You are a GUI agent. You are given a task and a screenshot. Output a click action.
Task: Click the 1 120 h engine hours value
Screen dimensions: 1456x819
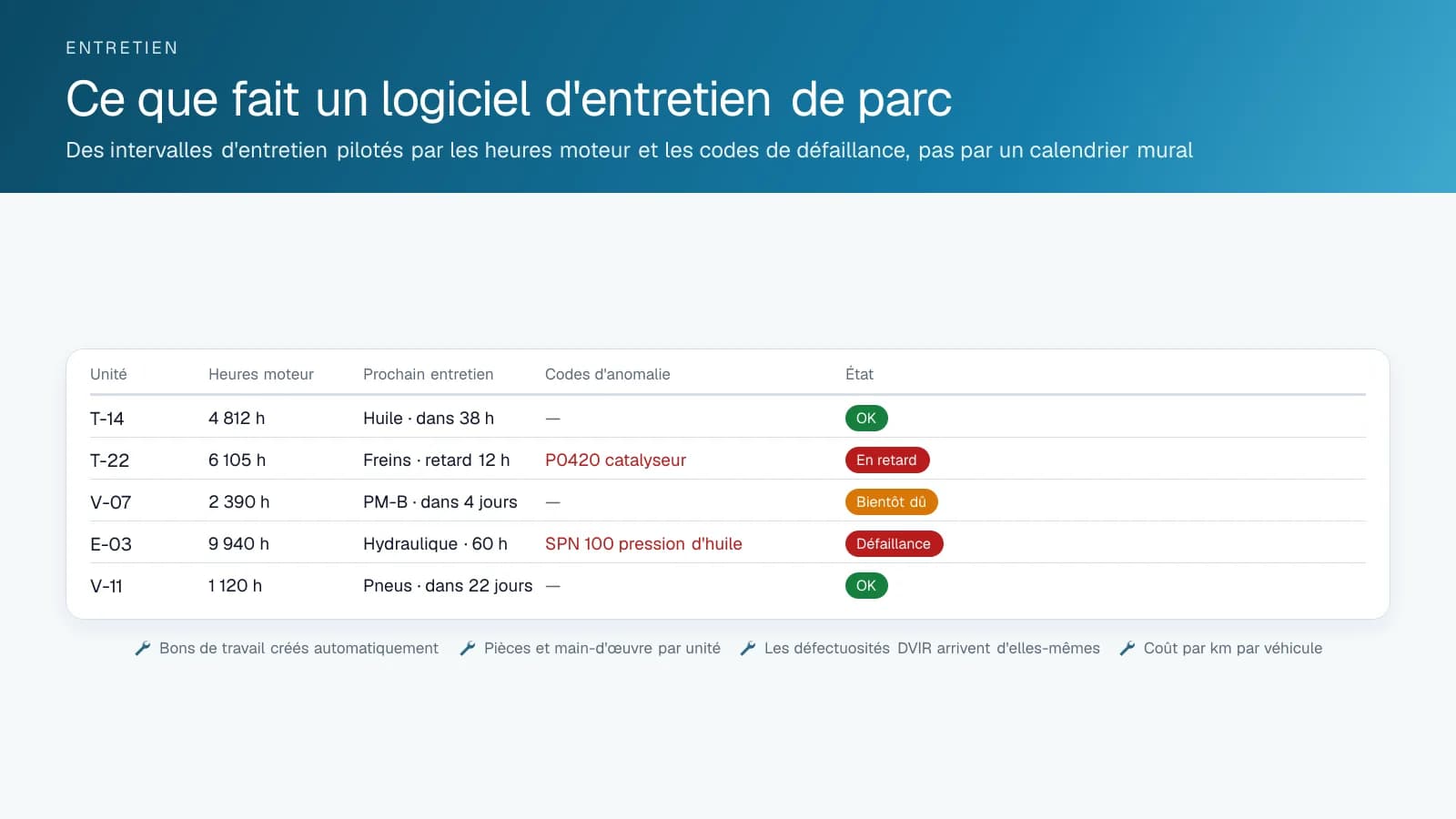coord(236,586)
